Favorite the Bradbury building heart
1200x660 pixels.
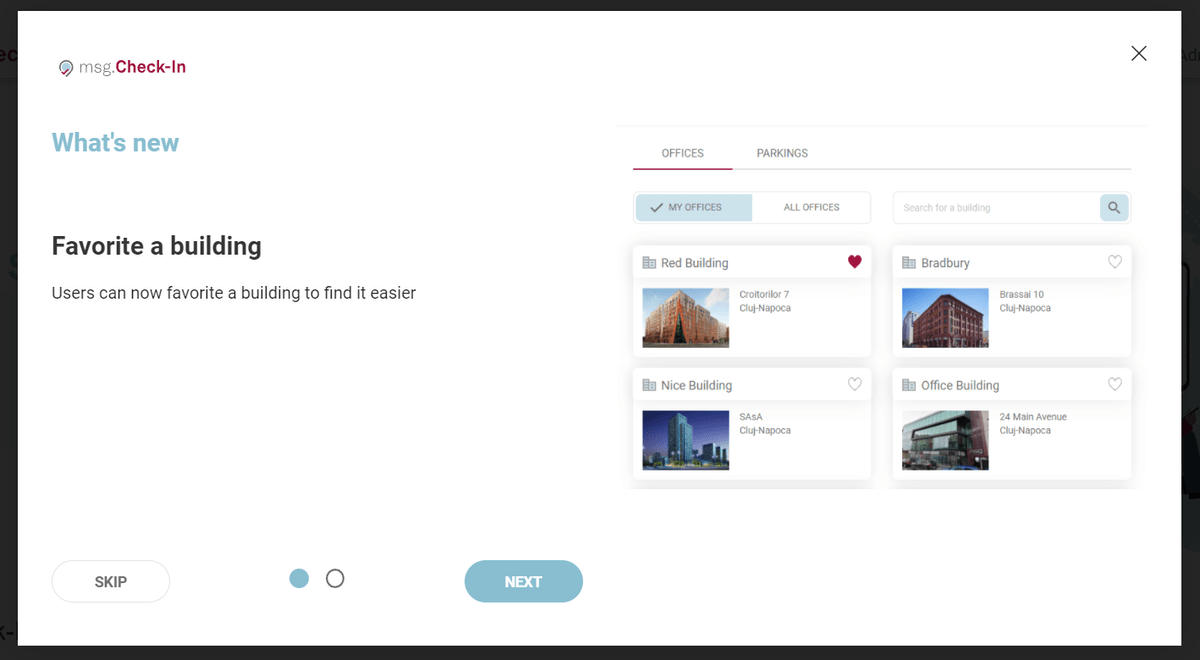1115,262
